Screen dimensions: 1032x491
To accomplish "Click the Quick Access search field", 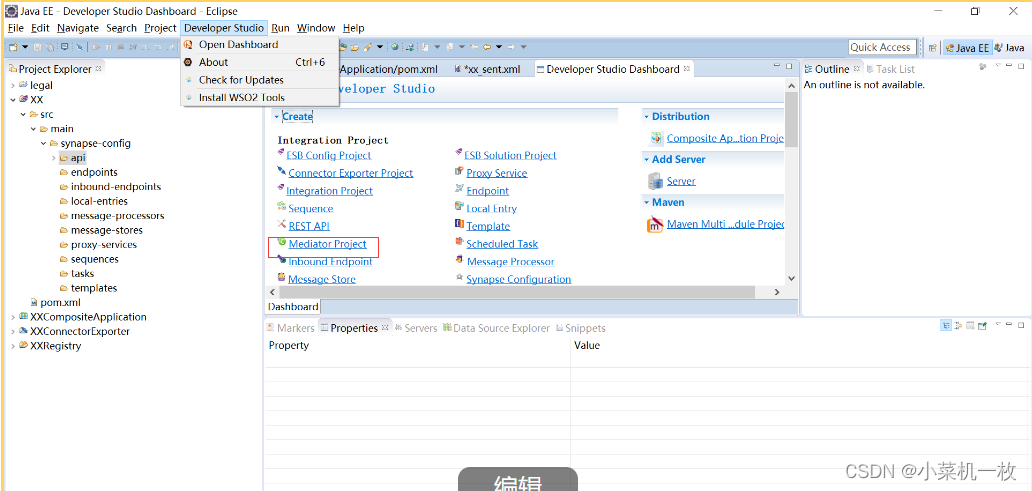I will click(881, 47).
